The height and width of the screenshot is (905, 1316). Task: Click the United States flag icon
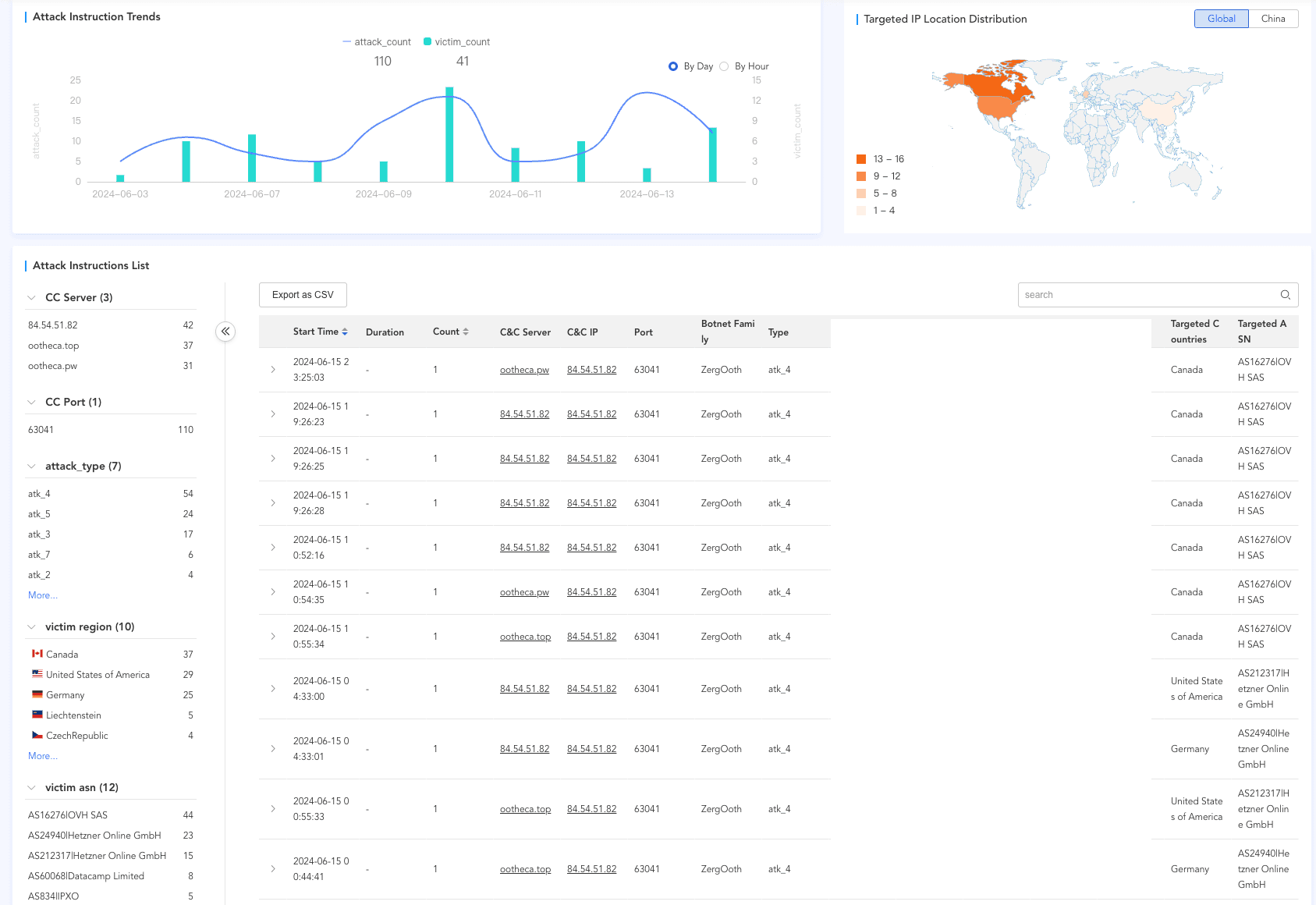pyautogui.click(x=37, y=674)
